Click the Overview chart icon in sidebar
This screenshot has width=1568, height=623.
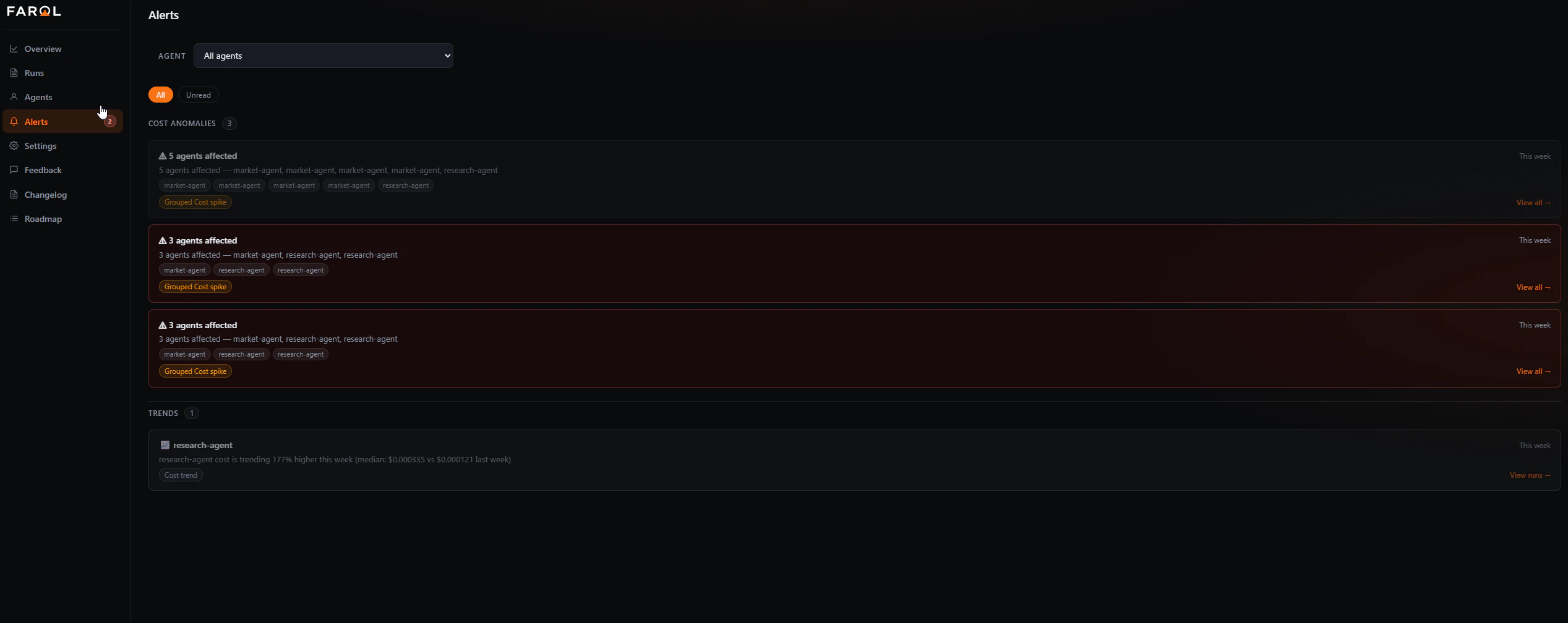click(x=14, y=49)
